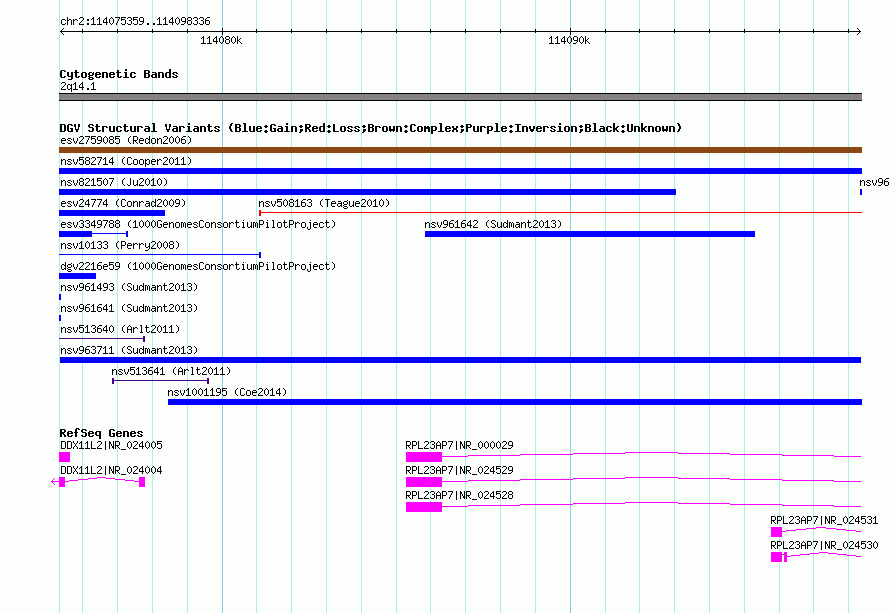
Task: Click the nsv10133 (Perry2008) label
Action: tap(120, 245)
